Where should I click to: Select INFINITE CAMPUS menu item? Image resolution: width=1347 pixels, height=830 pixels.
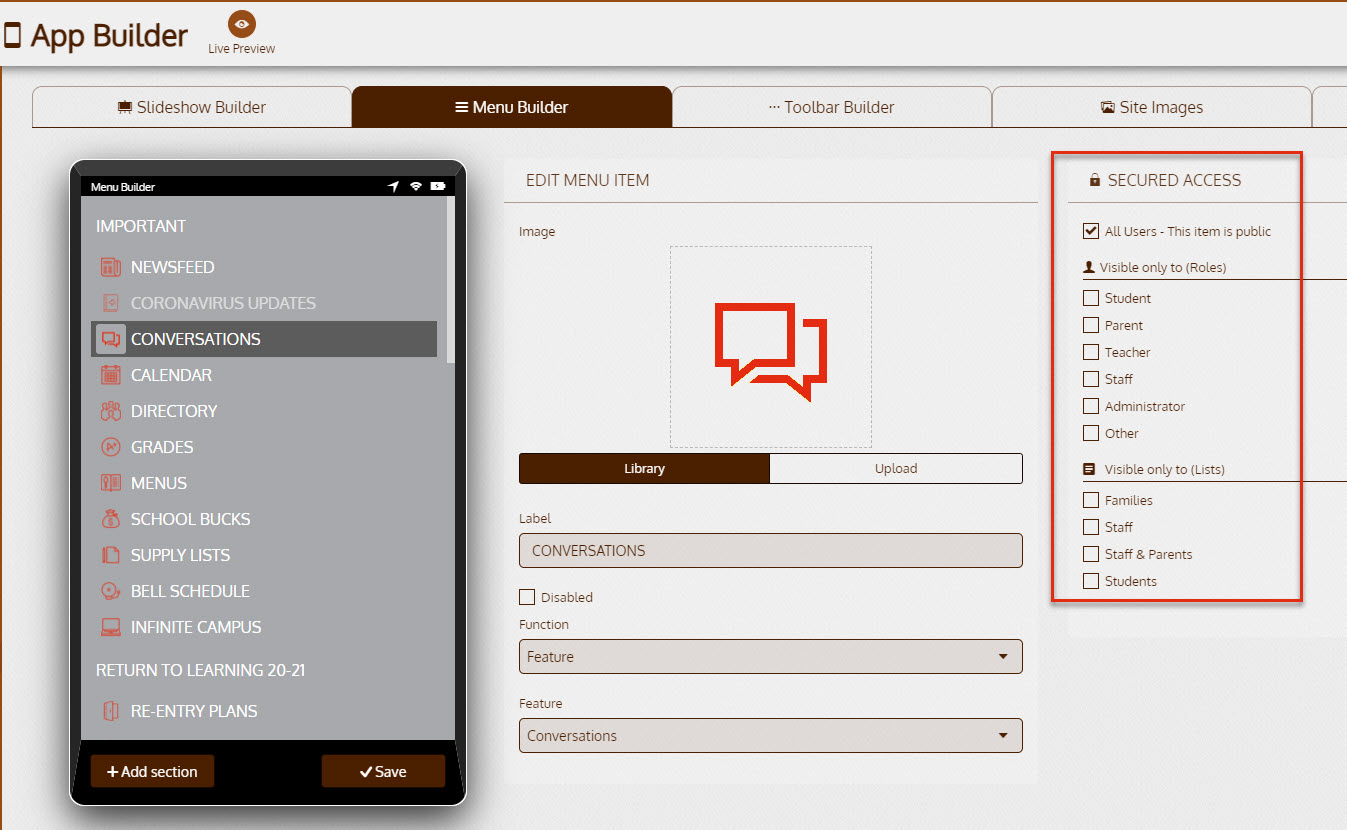[264, 627]
